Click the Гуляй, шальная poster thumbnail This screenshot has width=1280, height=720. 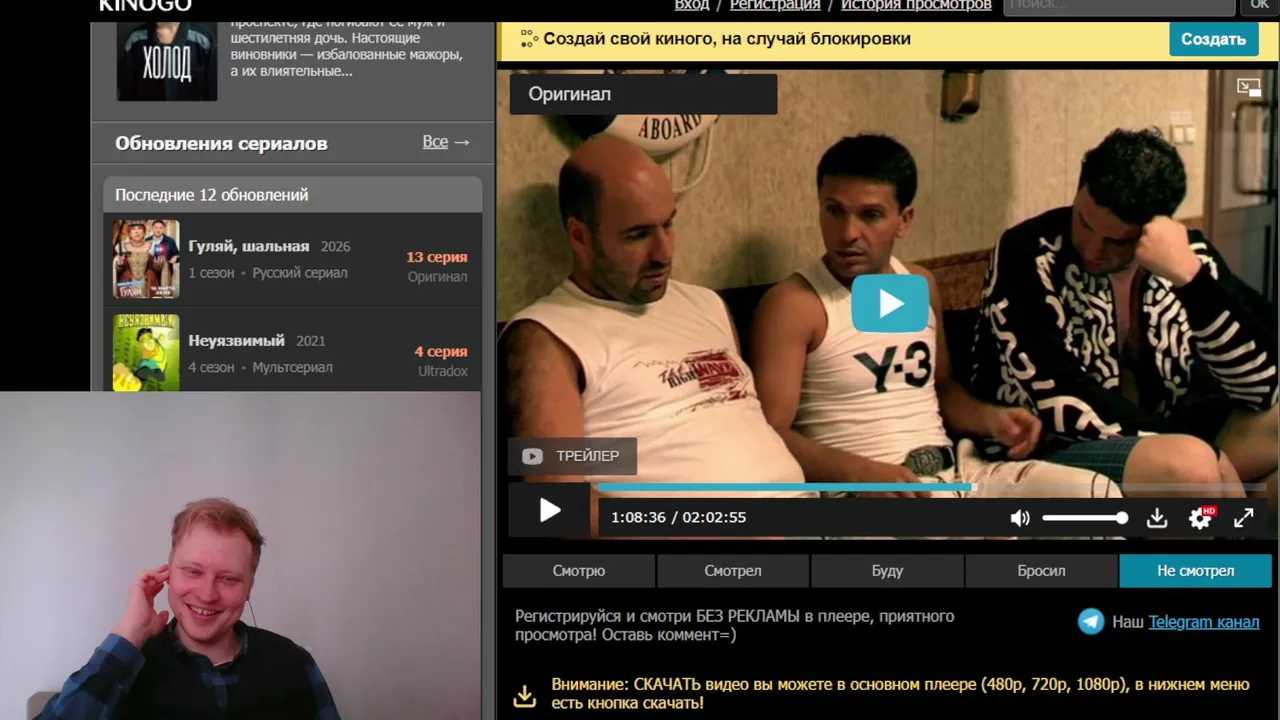pos(146,259)
